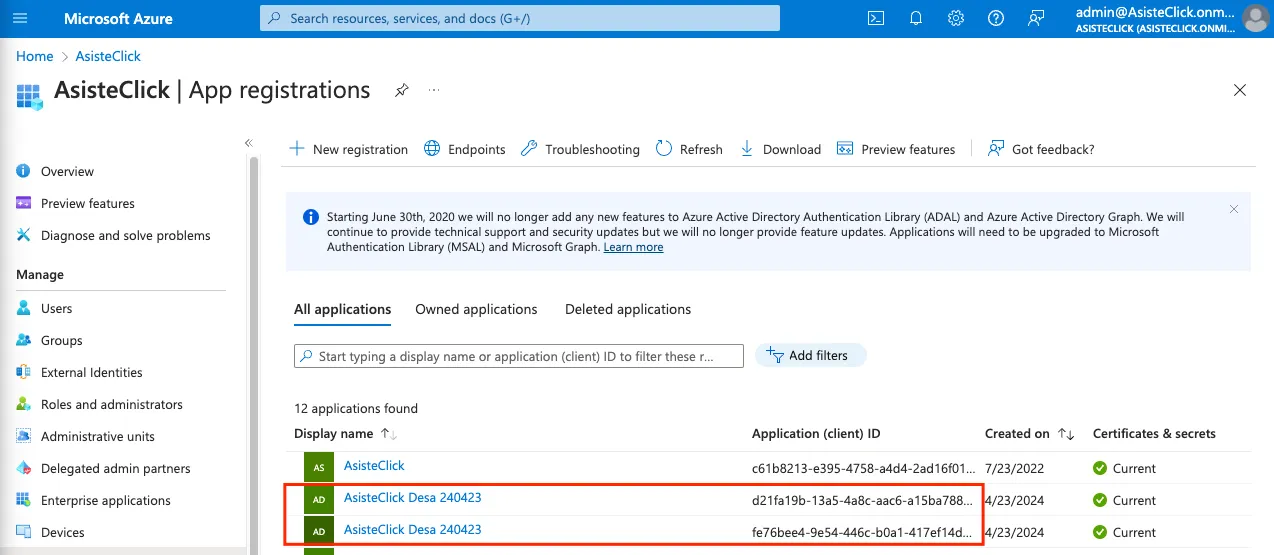
Task: Switch to Owned applications tab
Action: tap(476, 309)
